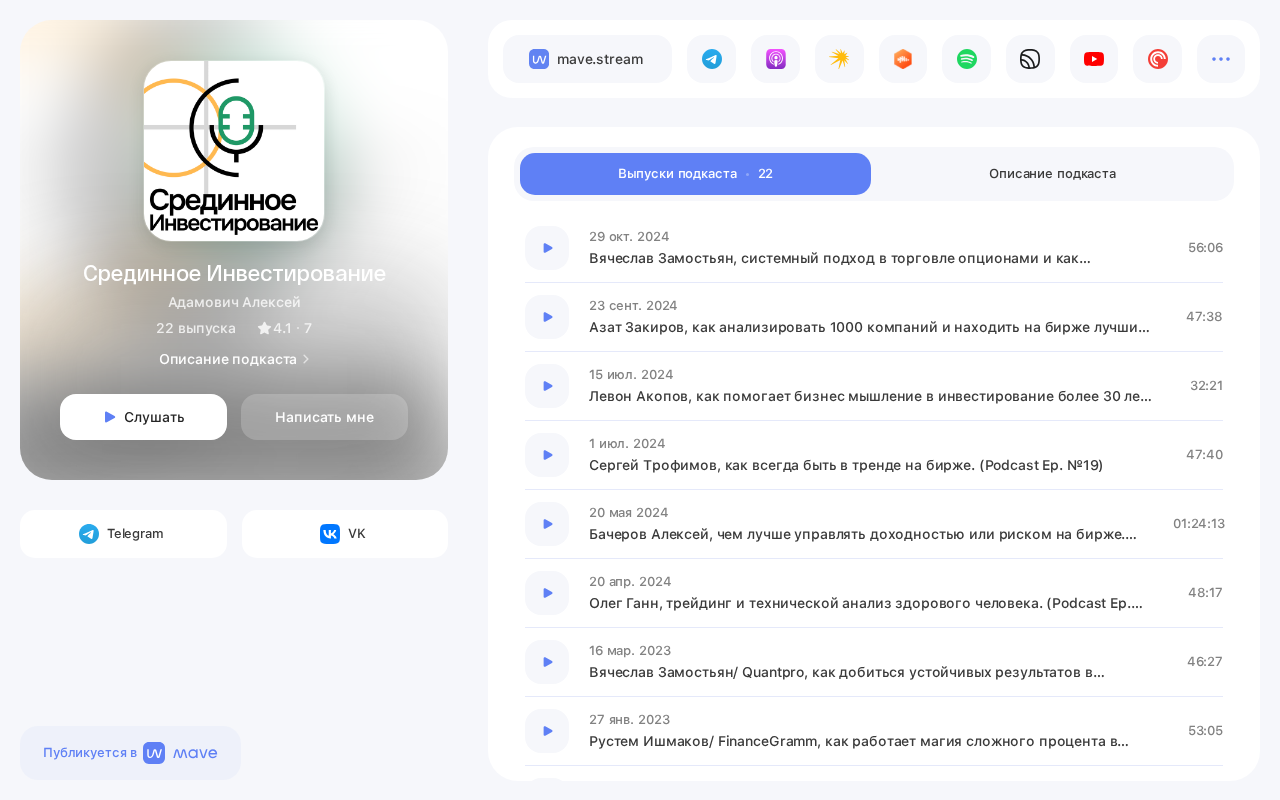The width and height of the screenshot is (1280, 800).
Task: Open the podcast in Apple Podcasts
Action: point(775,59)
